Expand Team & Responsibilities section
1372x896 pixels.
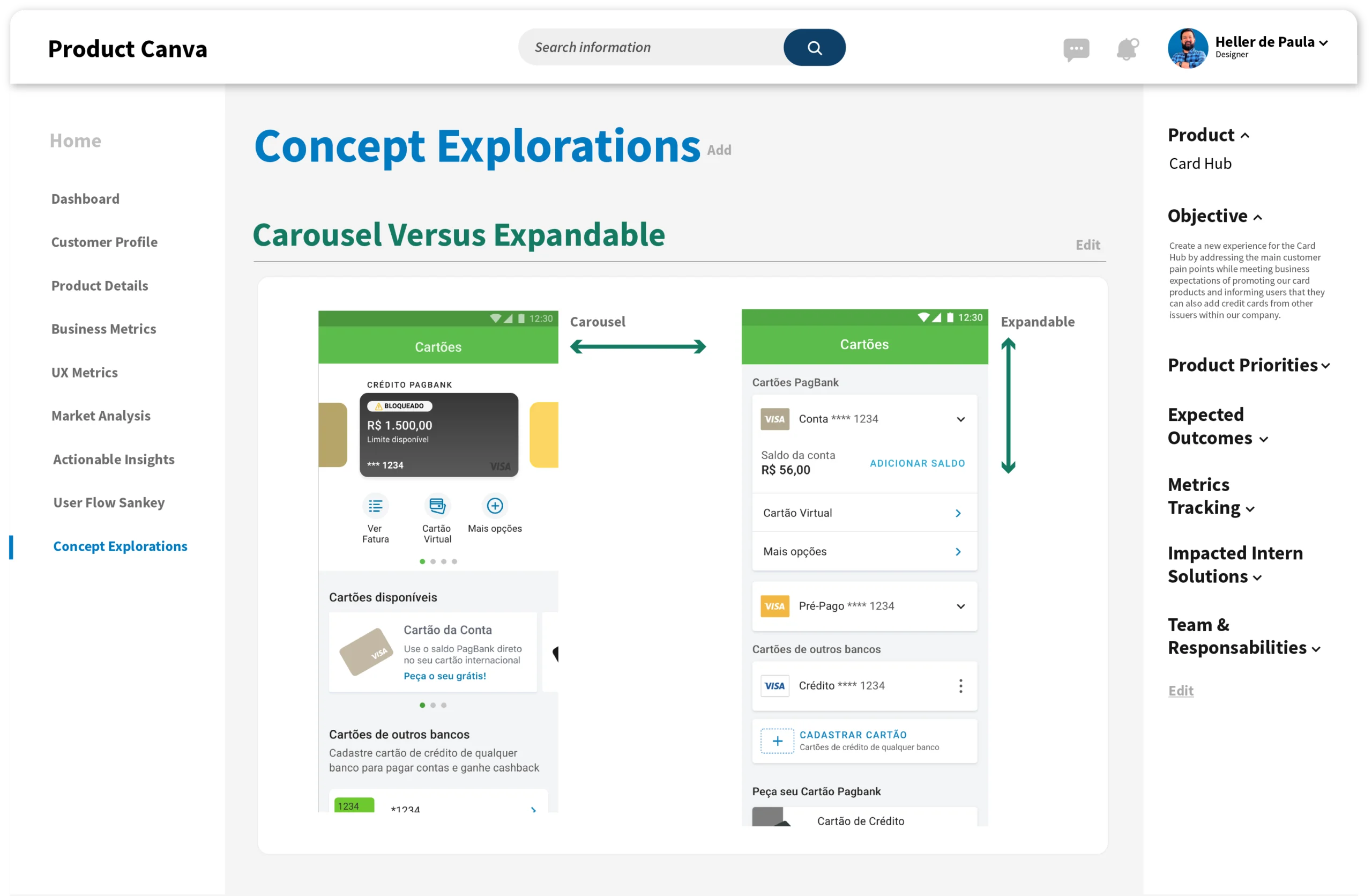[x=1316, y=649]
